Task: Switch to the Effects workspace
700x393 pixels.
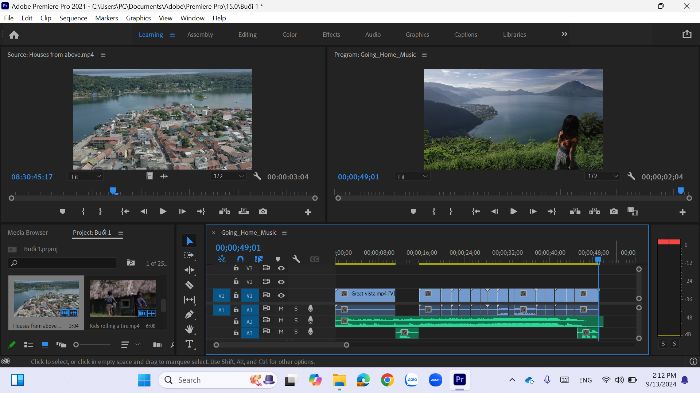Action: 331,34
